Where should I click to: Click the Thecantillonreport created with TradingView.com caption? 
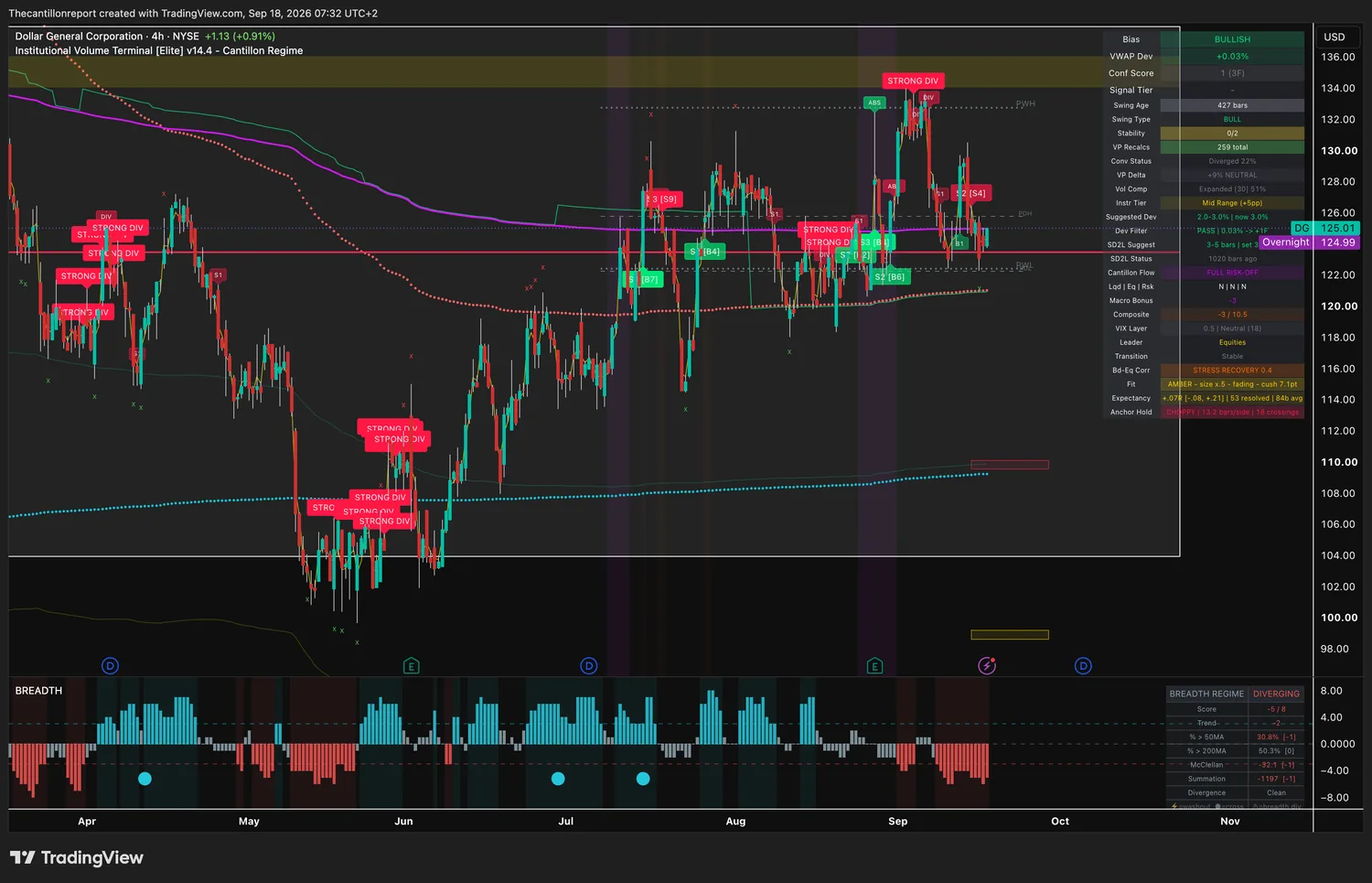click(193, 14)
